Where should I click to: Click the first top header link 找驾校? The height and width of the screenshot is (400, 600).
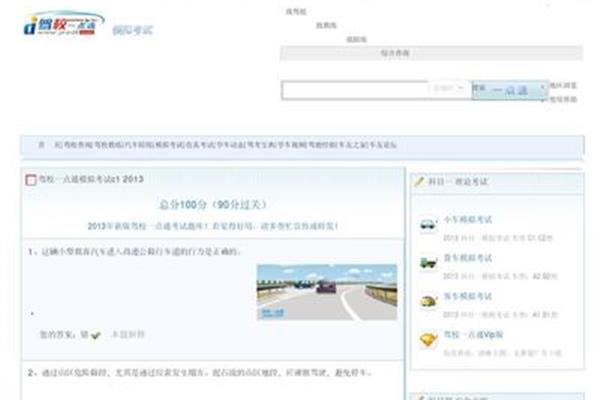pyautogui.click(x=296, y=11)
